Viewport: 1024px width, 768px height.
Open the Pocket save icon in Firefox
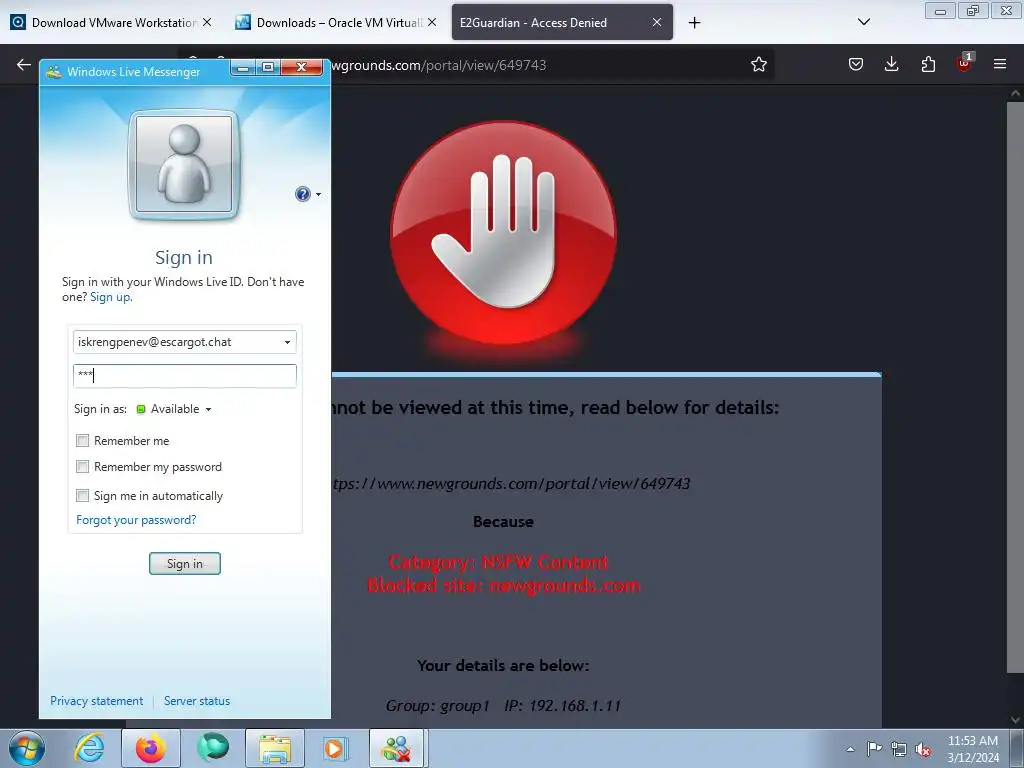856,64
